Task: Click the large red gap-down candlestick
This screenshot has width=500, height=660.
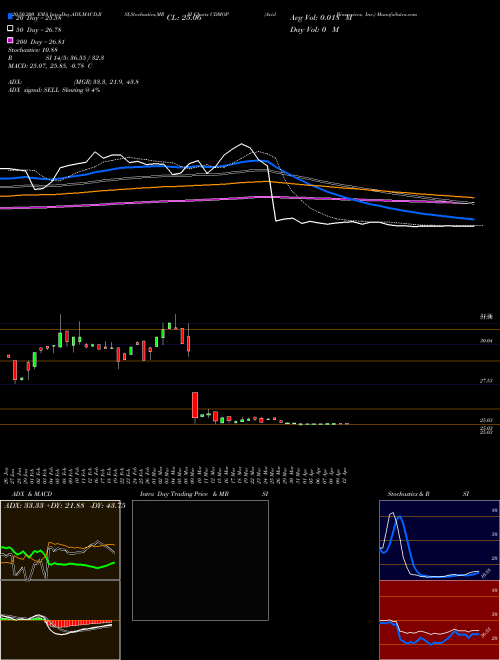Action: click(x=195, y=405)
